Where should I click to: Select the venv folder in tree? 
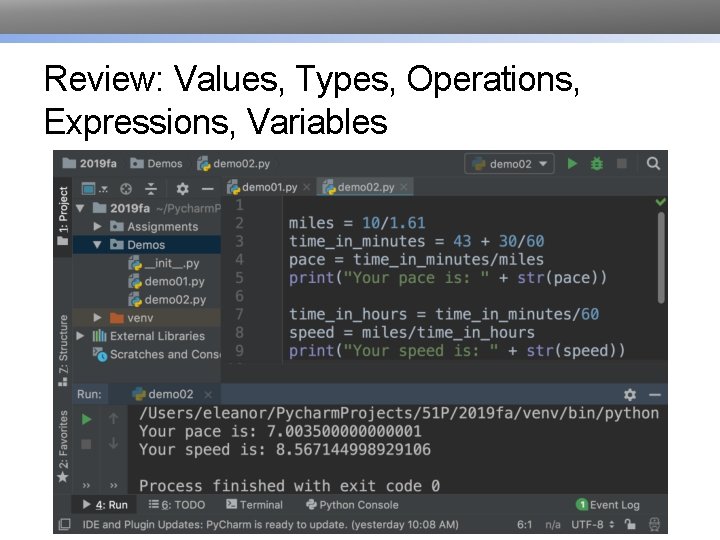[131, 318]
